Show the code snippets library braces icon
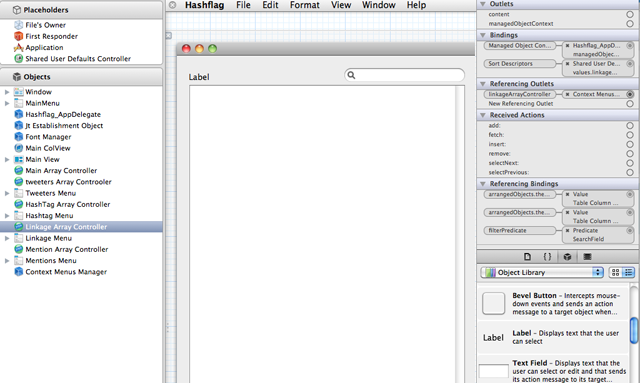Viewport: 640px width, 383px height. tap(547, 256)
